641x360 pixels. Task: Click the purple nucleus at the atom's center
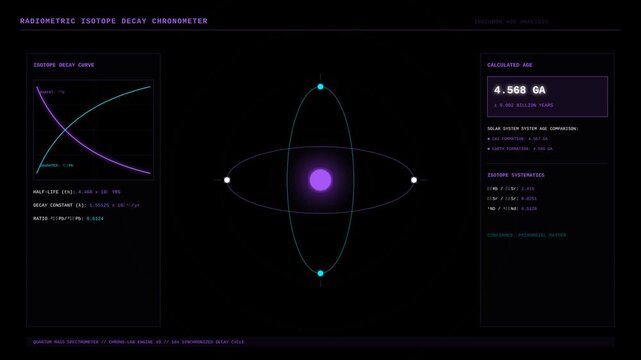click(320, 180)
